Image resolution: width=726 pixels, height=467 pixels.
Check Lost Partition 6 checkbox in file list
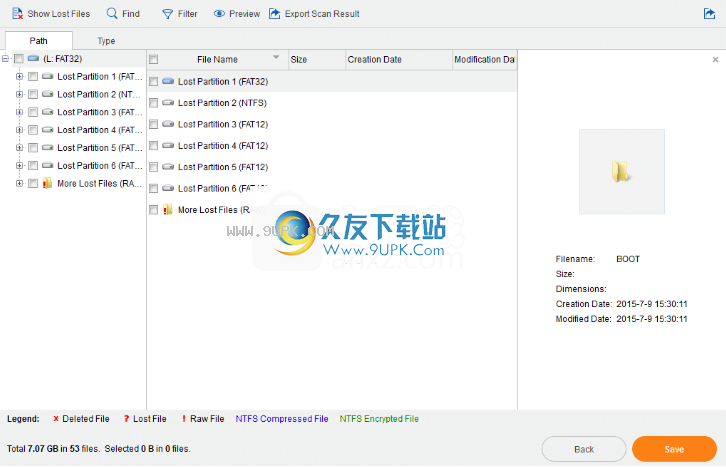(x=154, y=188)
